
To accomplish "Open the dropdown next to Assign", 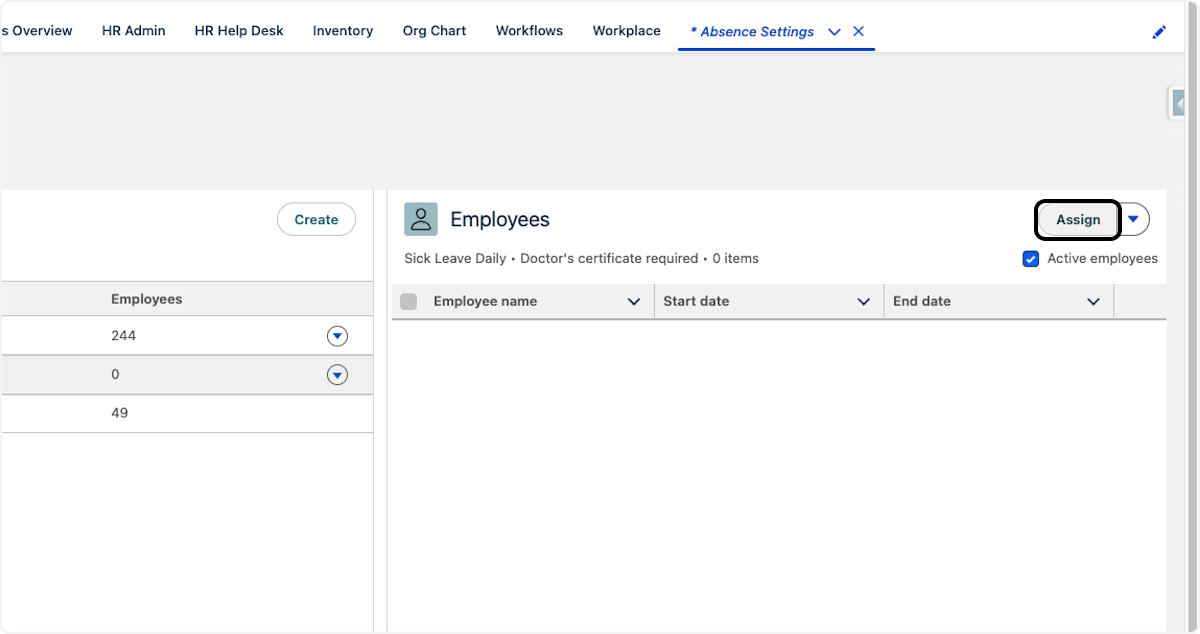I will [x=1134, y=219].
